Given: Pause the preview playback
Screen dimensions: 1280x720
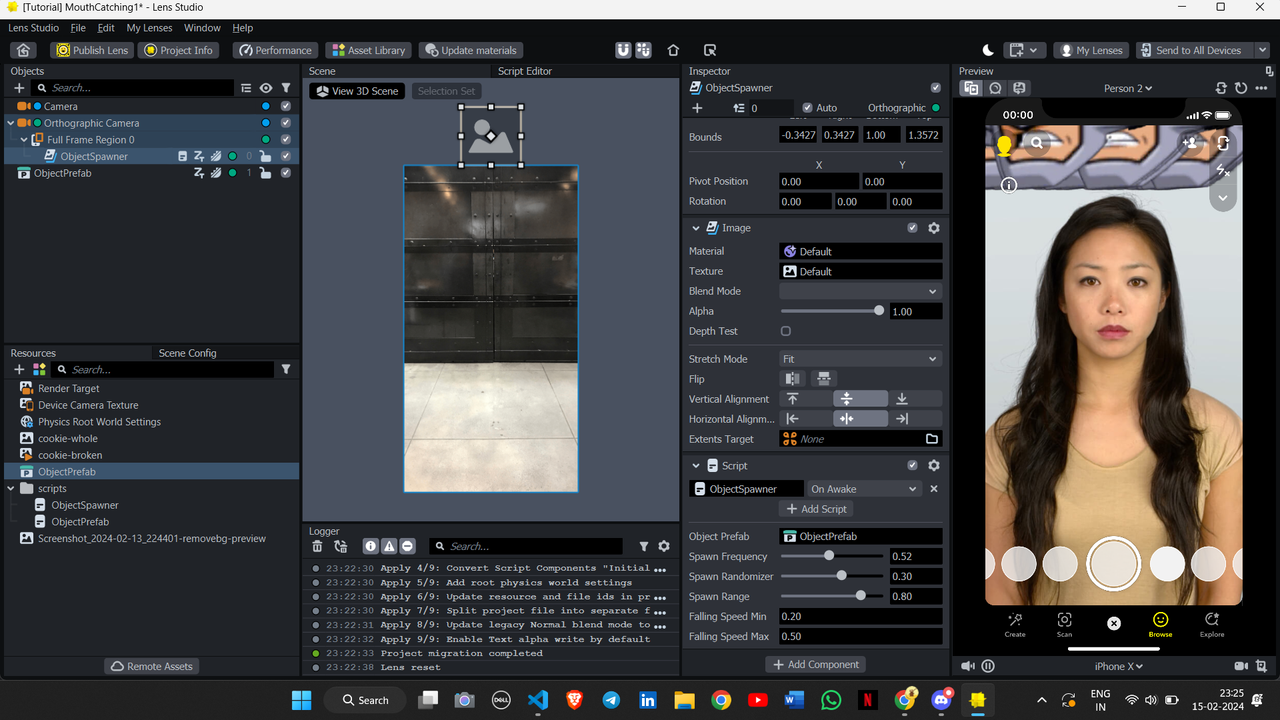Looking at the screenshot, I should [x=988, y=666].
